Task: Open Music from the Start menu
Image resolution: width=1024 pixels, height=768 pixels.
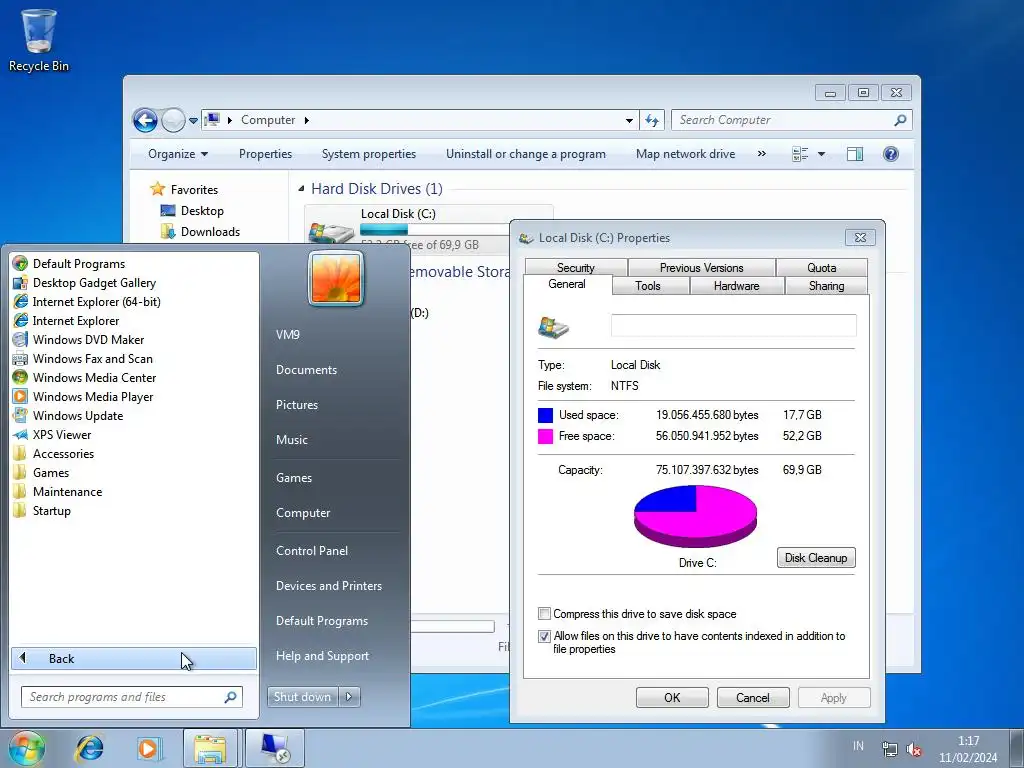Action: point(291,440)
